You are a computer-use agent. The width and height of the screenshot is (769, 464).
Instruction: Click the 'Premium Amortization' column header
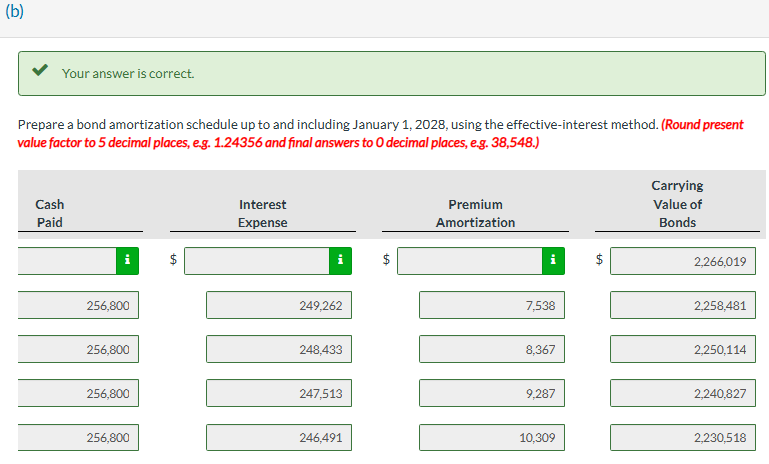[475, 213]
